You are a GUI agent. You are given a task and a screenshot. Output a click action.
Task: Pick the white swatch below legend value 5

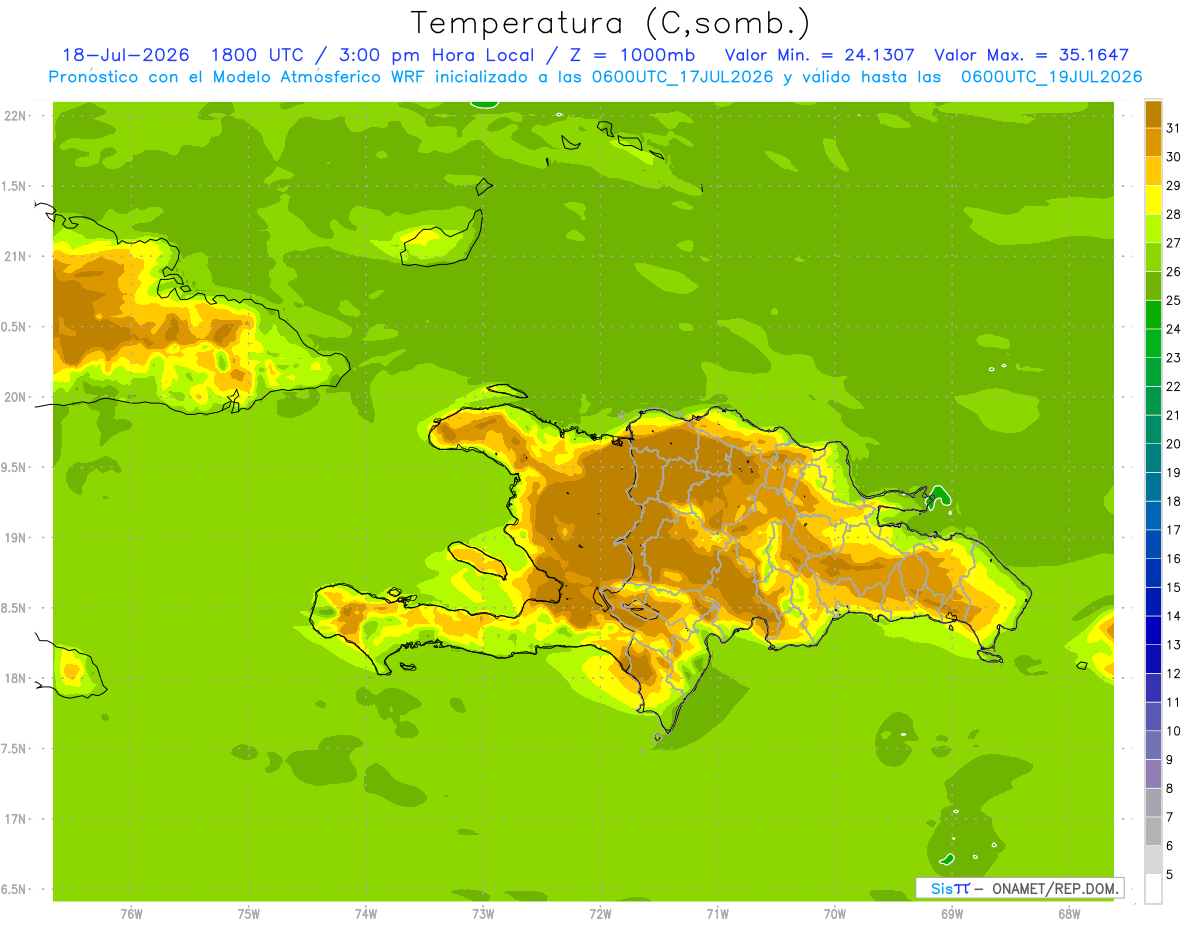(x=1153, y=888)
